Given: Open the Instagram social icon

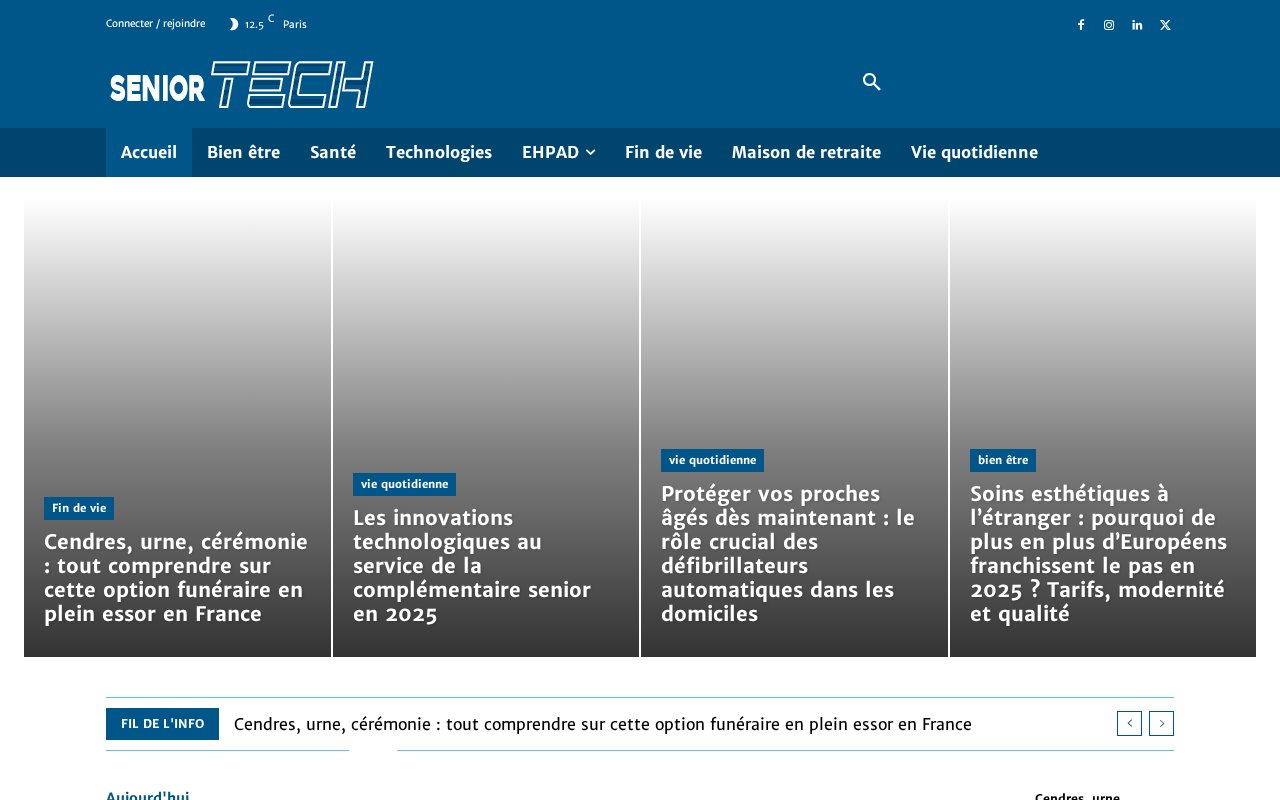Looking at the screenshot, I should coord(1109,25).
